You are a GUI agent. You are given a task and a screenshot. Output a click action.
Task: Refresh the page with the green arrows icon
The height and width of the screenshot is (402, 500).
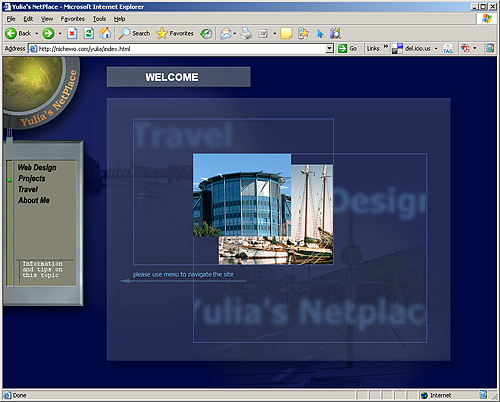tap(89, 33)
